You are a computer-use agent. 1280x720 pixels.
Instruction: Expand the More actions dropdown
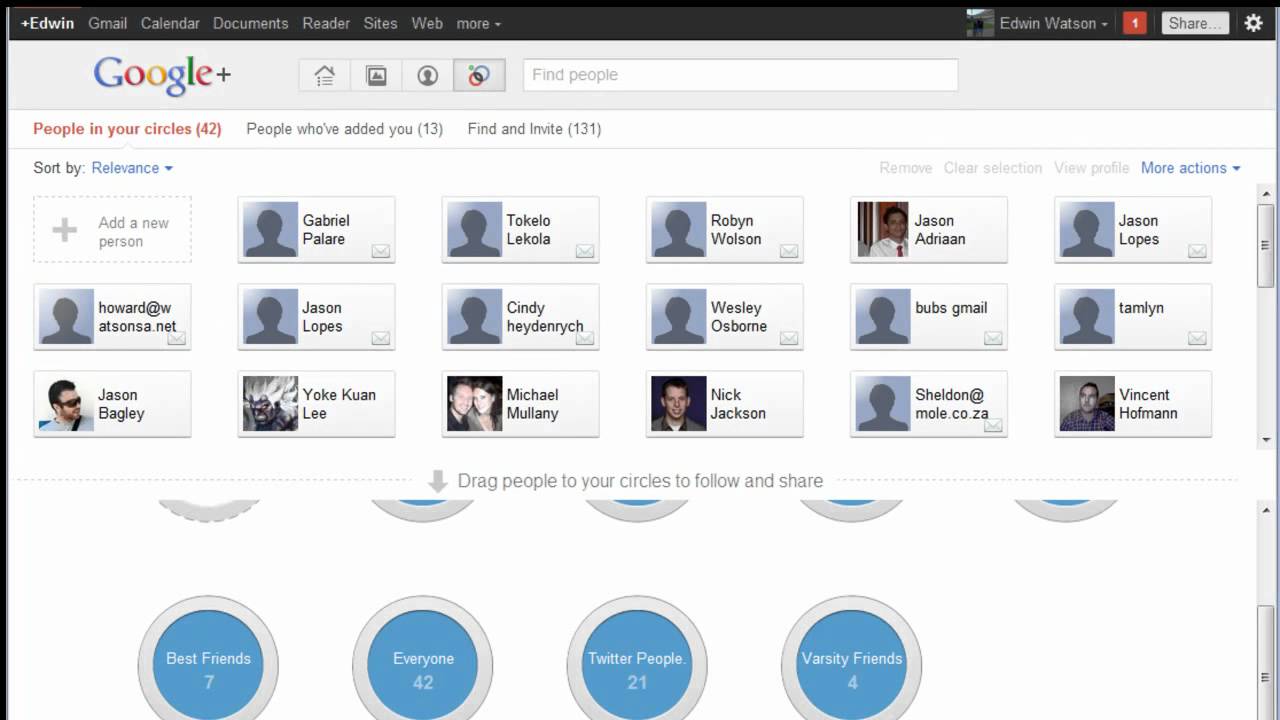coord(1190,168)
